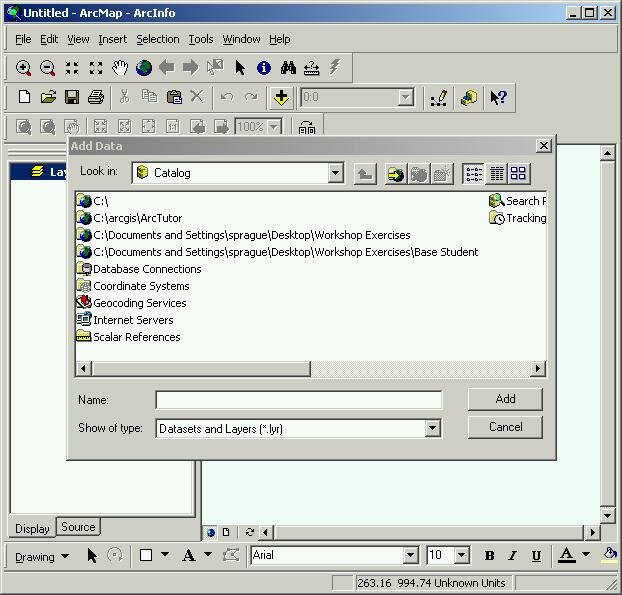Screen dimensions: 622x595
Task: Toggle Underline text formatting
Action: pyautogui.click(x=536, y=556)
